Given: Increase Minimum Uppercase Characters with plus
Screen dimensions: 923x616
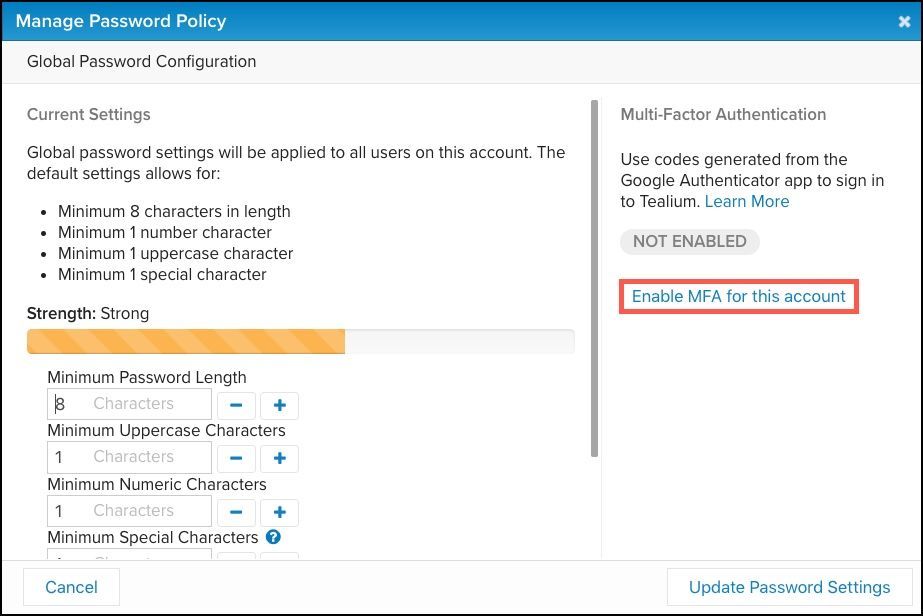Looking at the screenshot, I should click(280, 458).
